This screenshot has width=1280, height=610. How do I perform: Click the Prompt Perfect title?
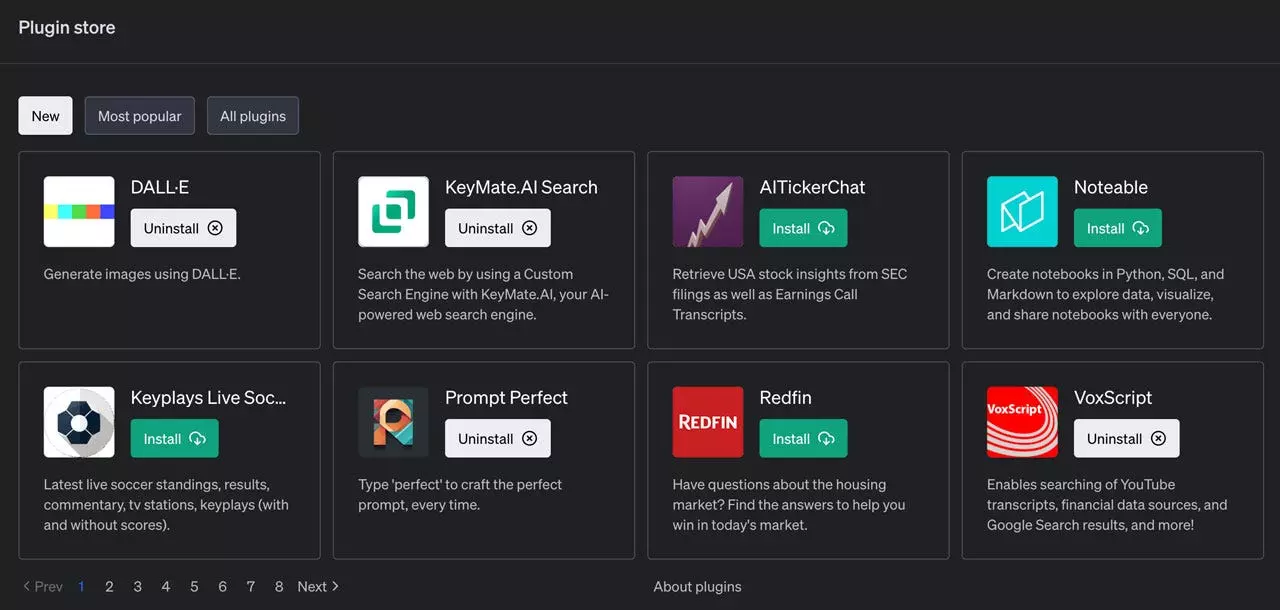[506, 397]
